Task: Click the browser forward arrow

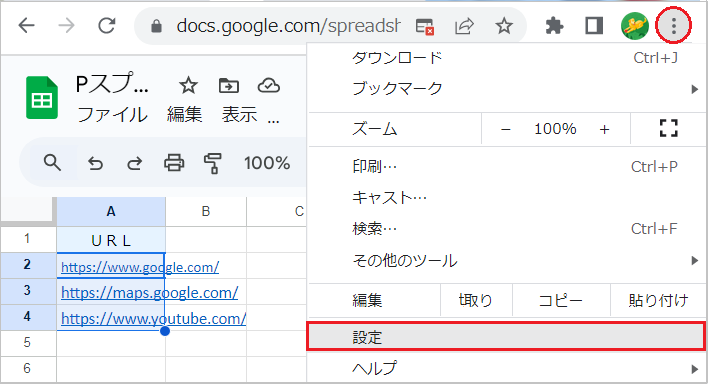Action: pos(66,26)
